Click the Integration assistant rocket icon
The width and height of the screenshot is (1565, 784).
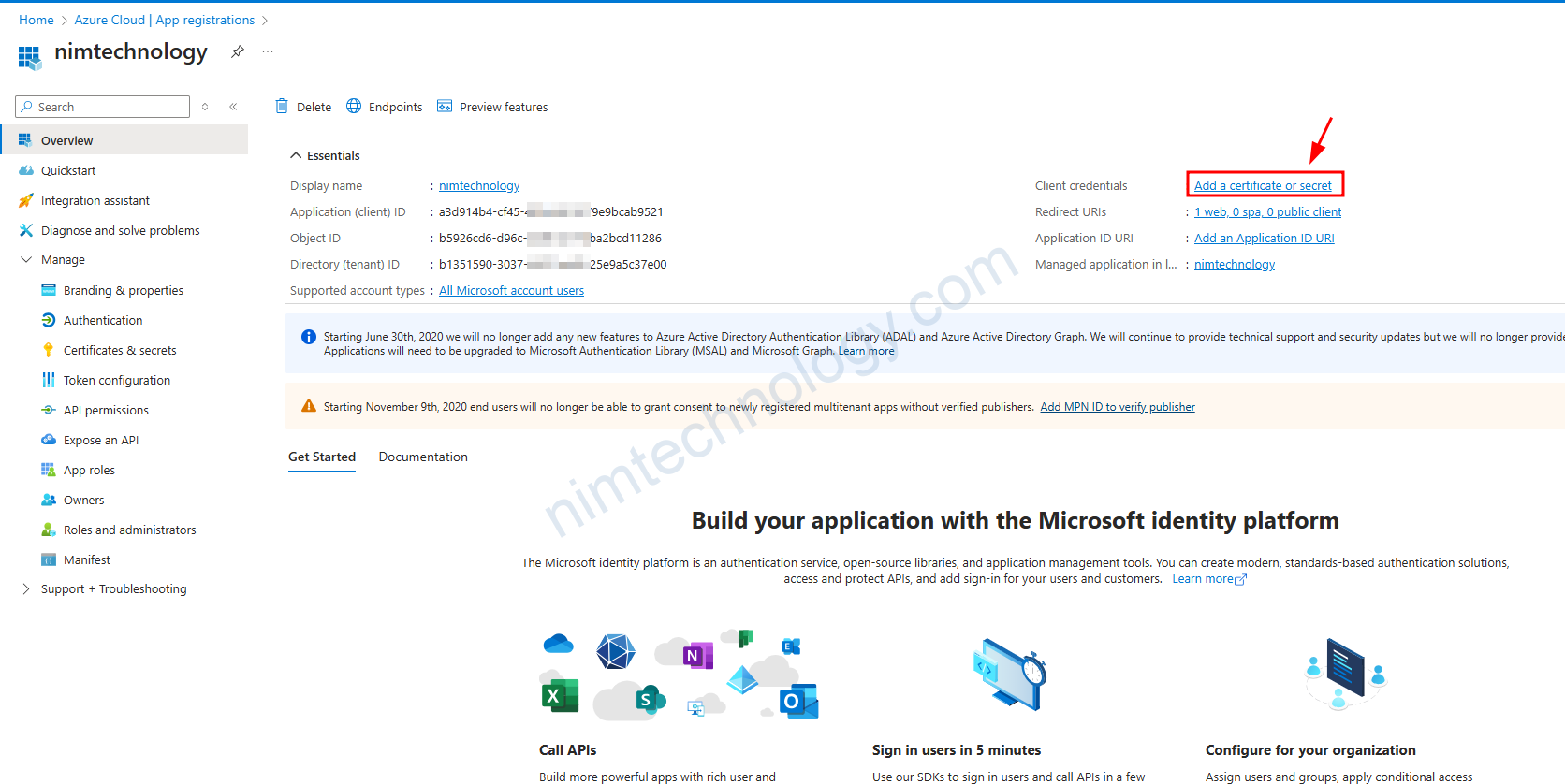tap(26, 200)
